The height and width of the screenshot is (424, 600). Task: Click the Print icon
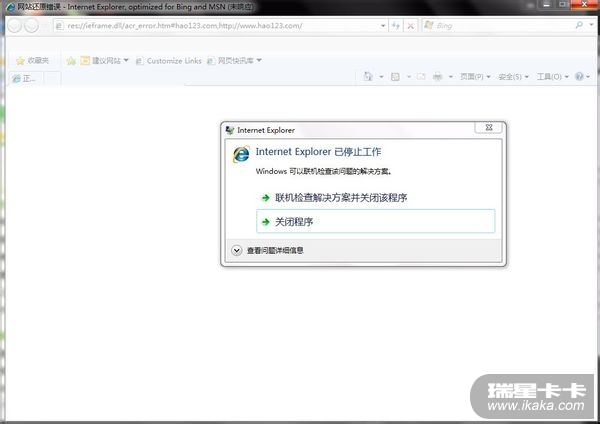(437, 77)
